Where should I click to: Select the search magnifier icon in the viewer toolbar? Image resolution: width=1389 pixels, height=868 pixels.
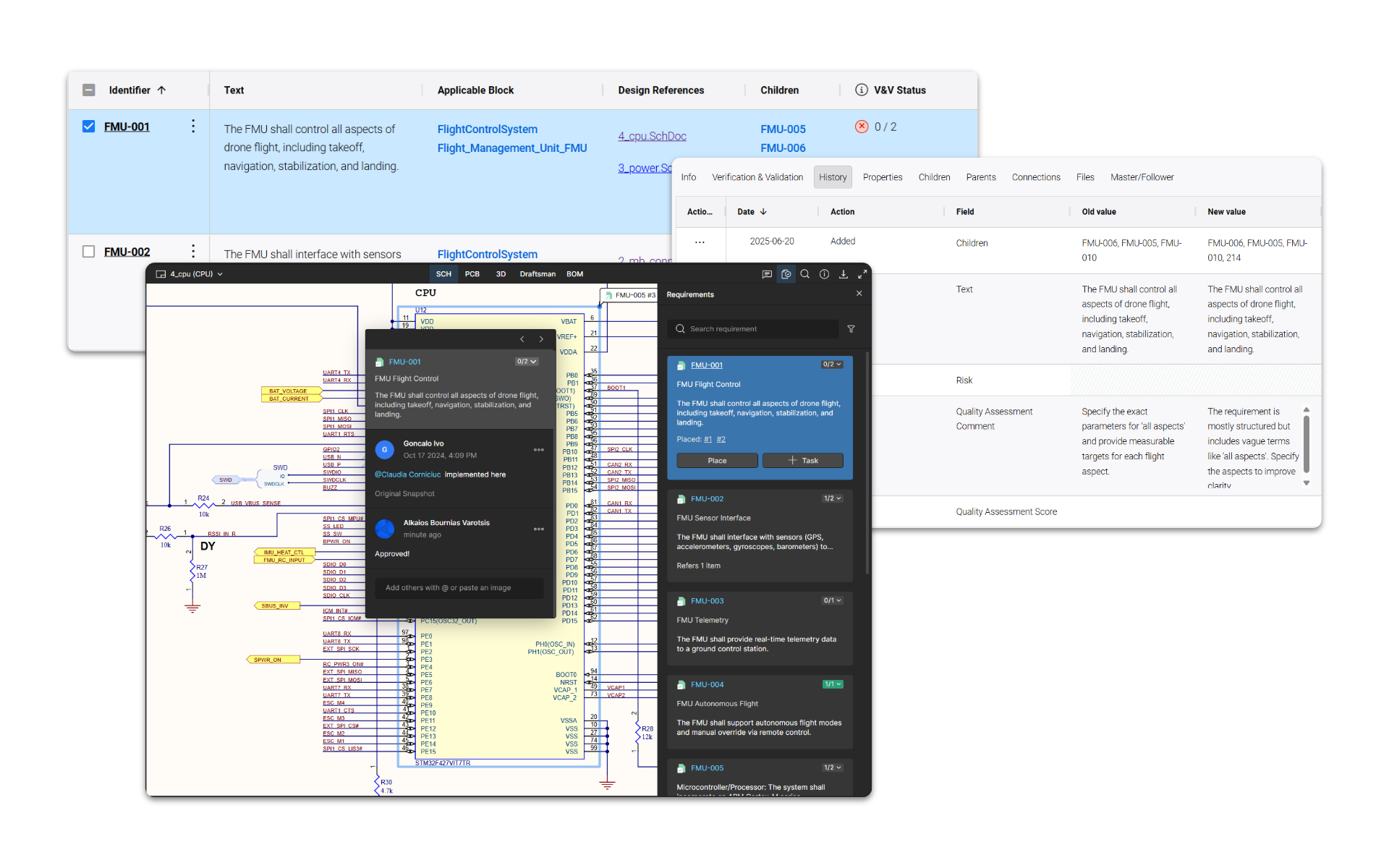(x=804, y=274)
